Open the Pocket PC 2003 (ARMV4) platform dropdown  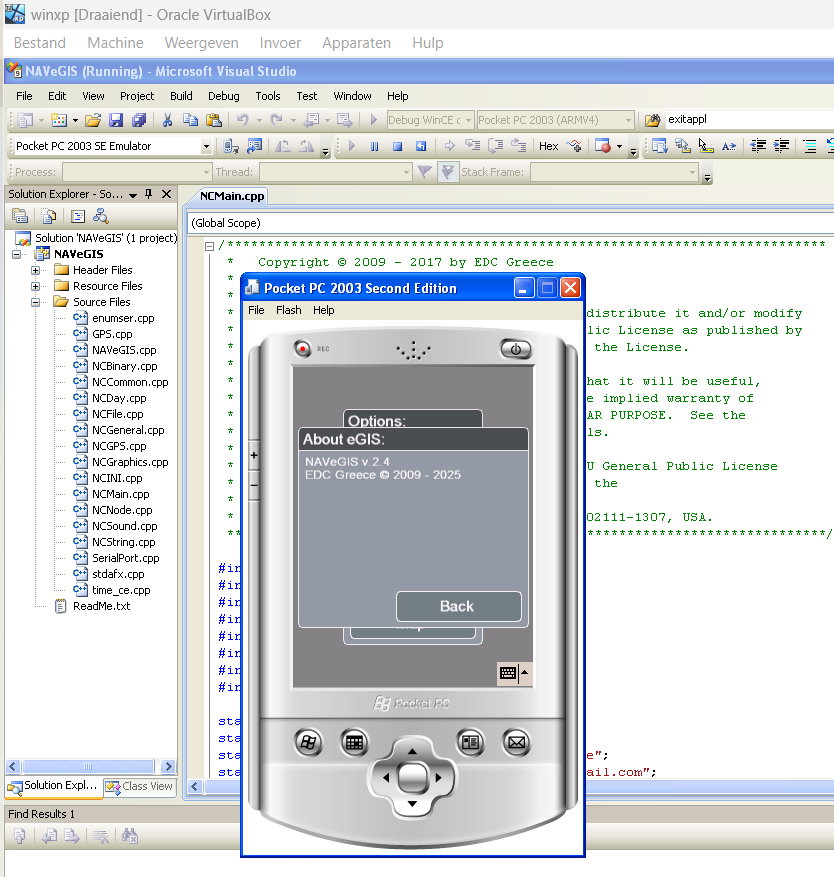click(628, 120)
